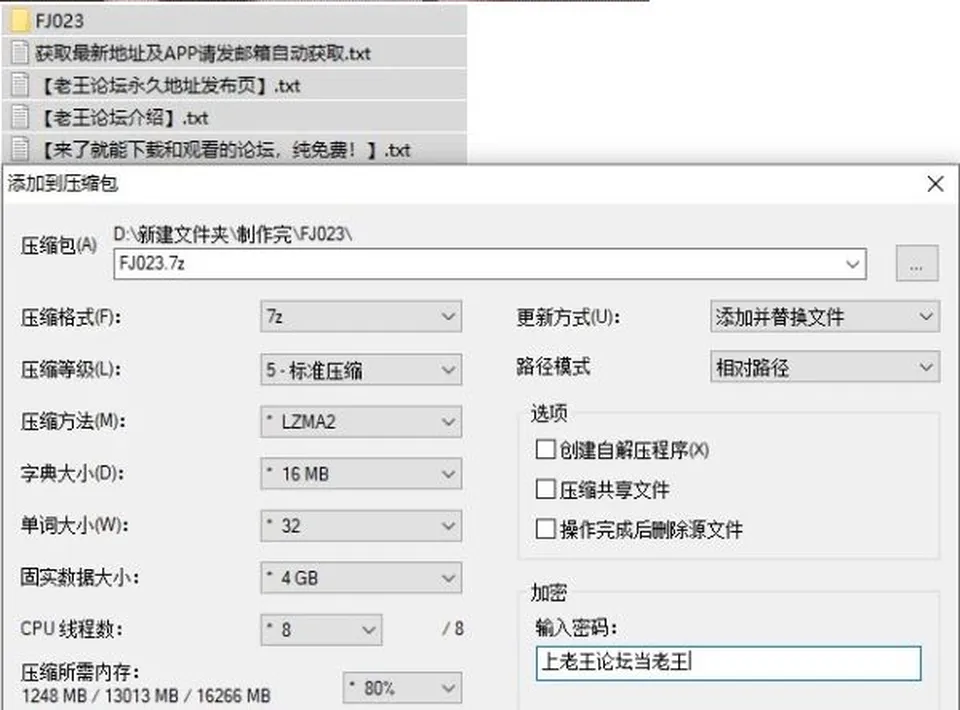Select the FJ023 folder name
Viewport: 960px width, 710px height.
click(x=59, y=21)
